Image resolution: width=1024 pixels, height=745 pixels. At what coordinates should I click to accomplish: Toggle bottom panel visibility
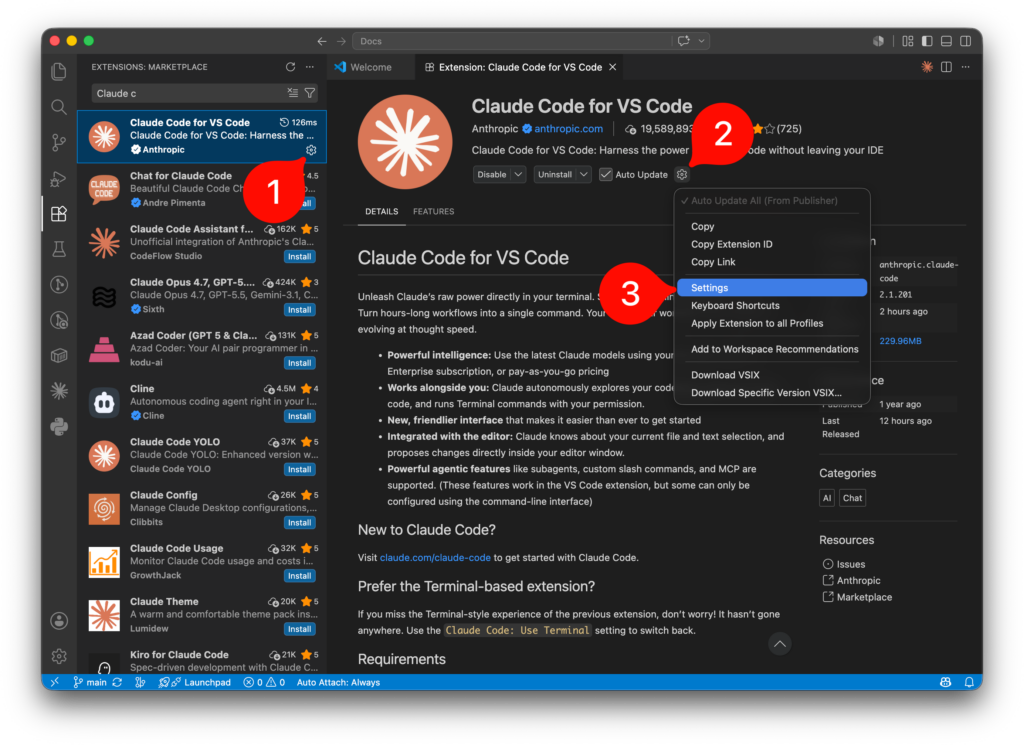point(946,41)
